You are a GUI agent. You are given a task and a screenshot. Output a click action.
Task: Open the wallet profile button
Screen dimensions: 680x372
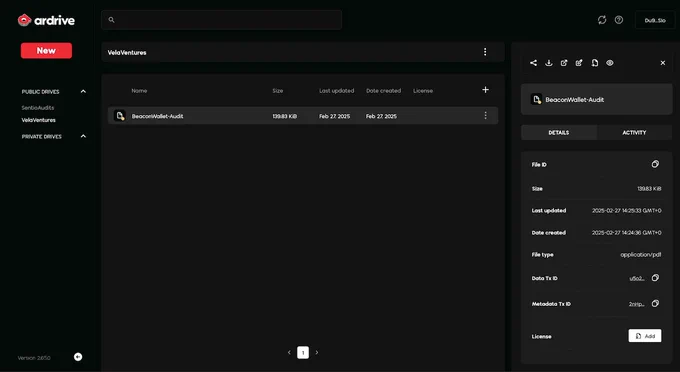coord(655,20)
